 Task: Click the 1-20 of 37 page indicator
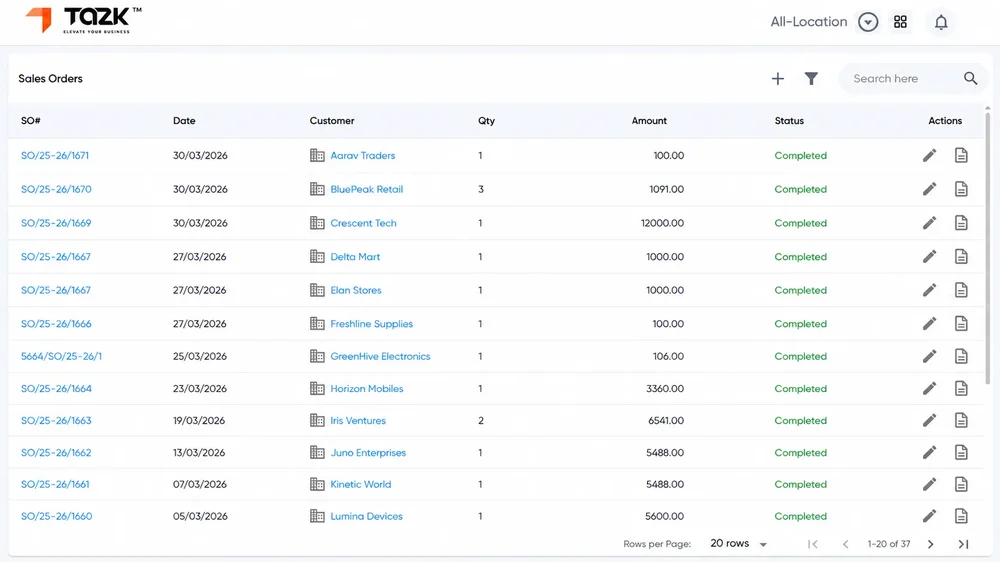pos(888,544)
